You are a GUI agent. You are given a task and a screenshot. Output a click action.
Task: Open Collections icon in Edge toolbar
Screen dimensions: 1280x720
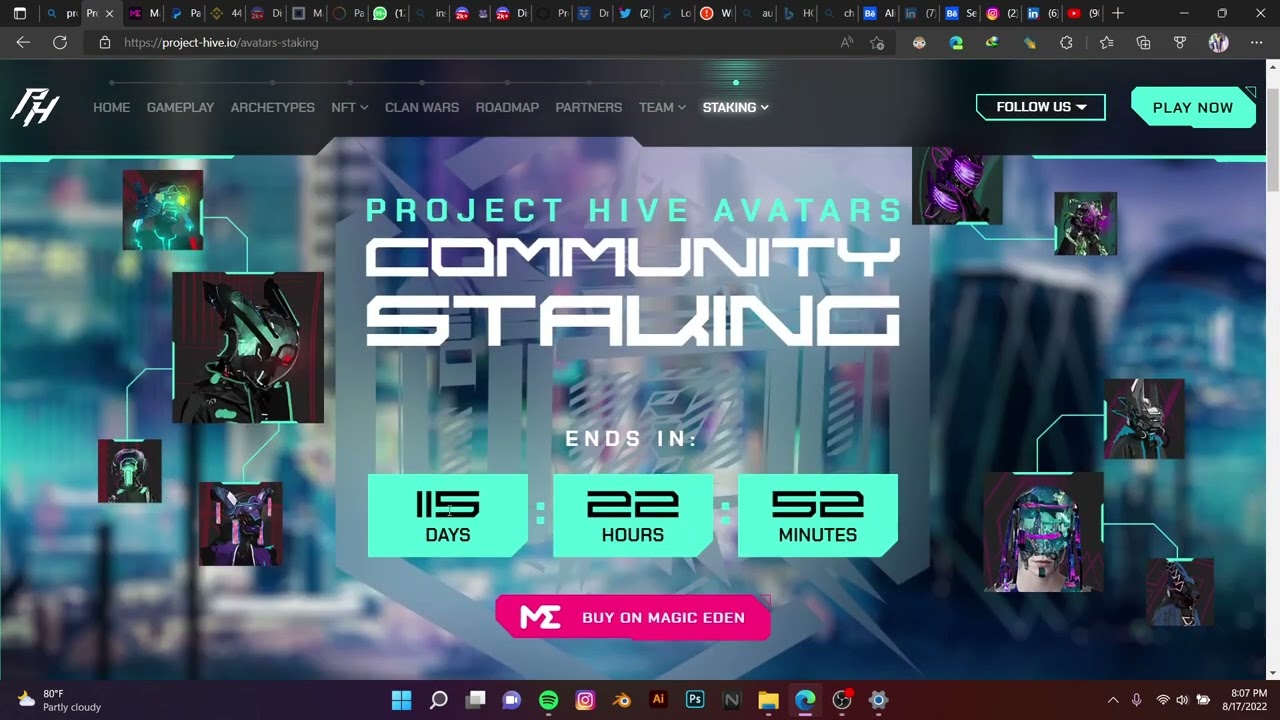point(1143,43)
